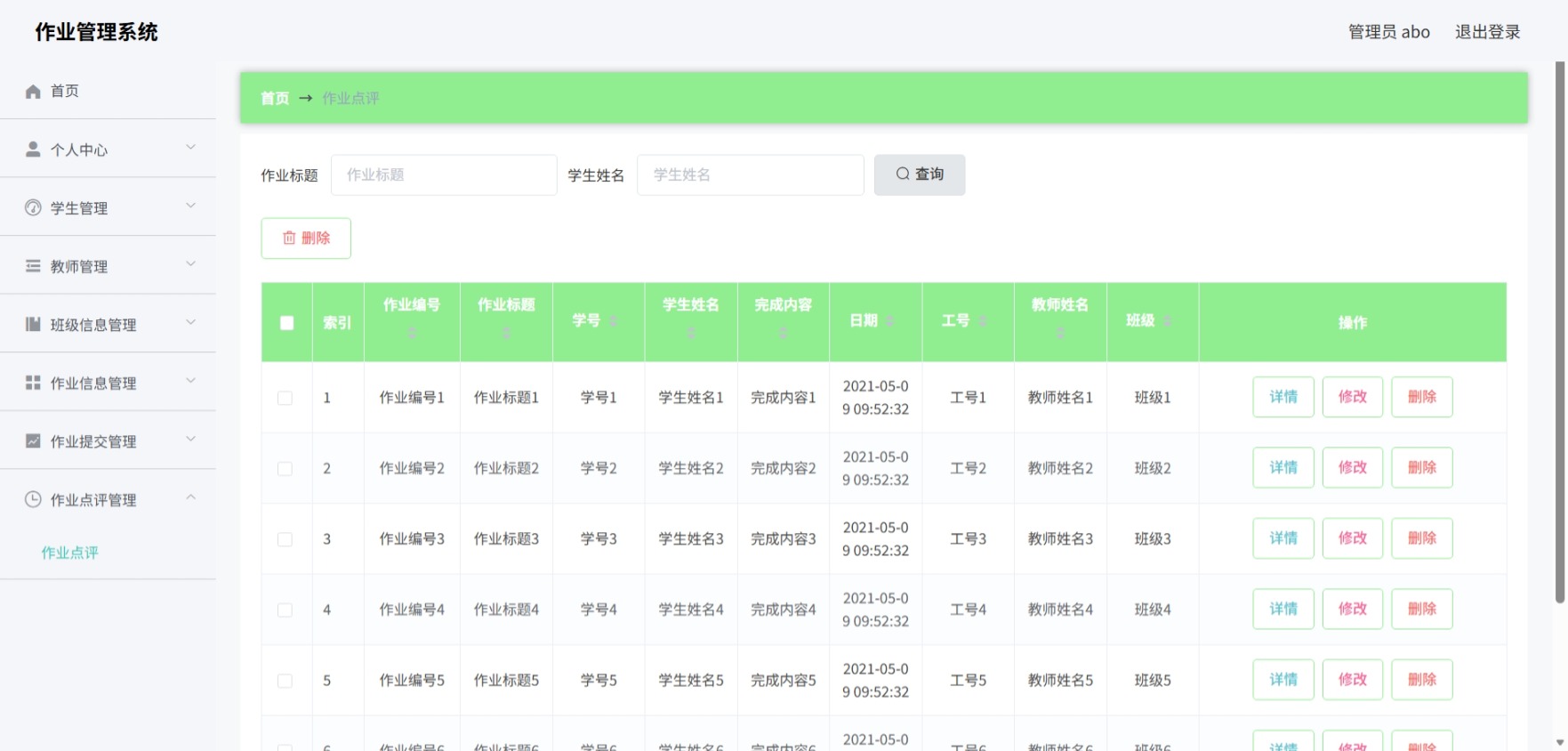Click the 作业管理系统 title
Screen dimensions: 1568x751
coord(97,32)
